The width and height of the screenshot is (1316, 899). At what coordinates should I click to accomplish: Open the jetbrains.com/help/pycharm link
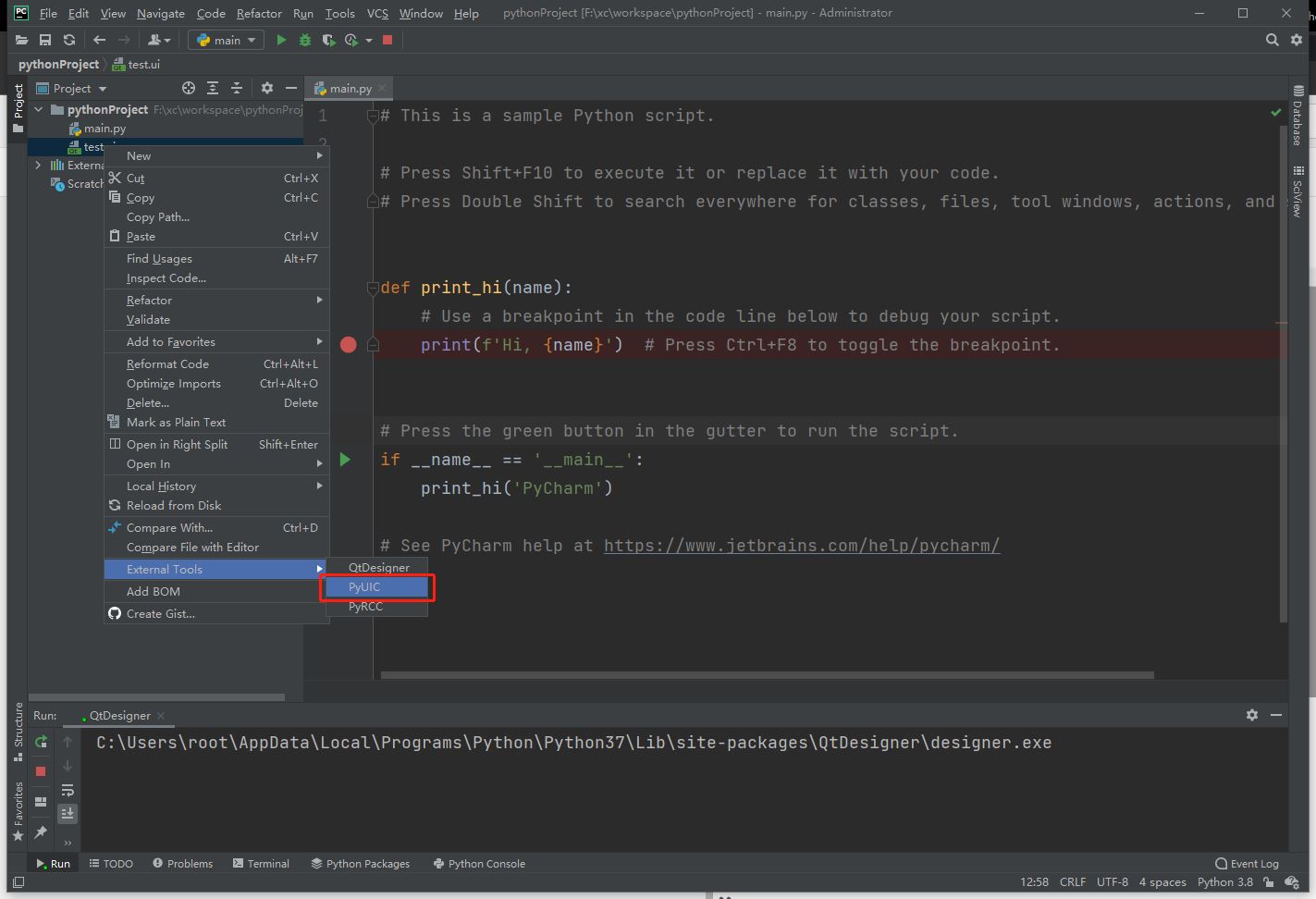point(802,546)
